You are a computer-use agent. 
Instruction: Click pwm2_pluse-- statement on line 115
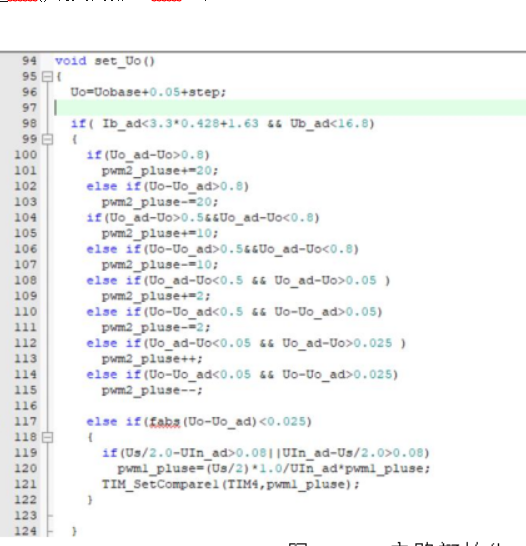click(152, 390)
